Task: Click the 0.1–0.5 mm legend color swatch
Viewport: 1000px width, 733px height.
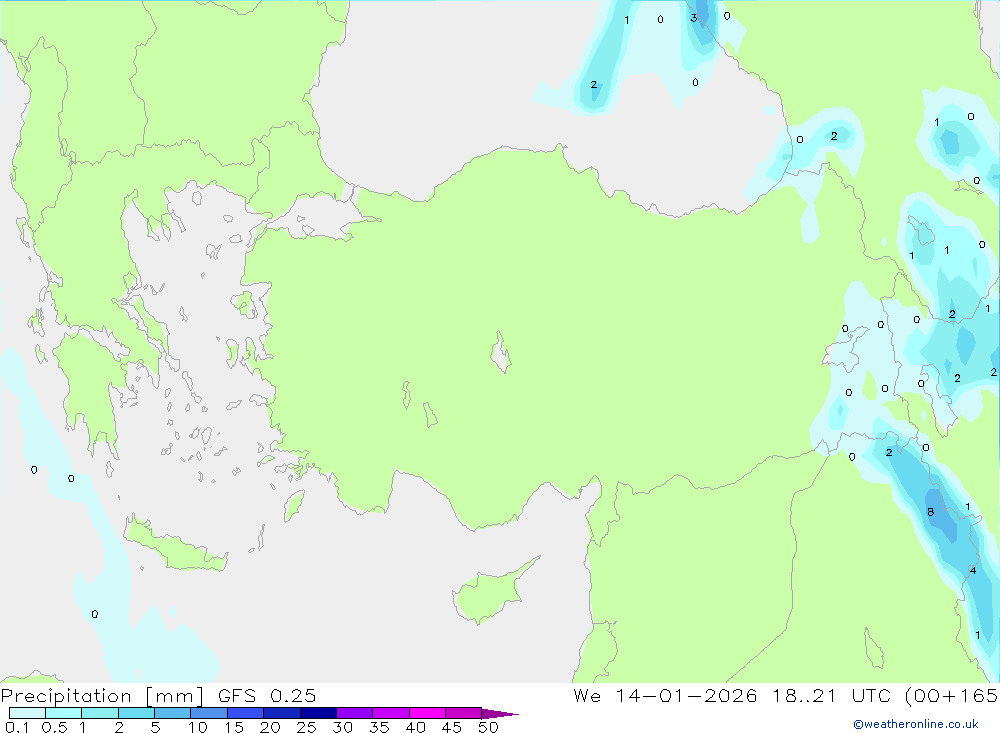Action: click(27, 713)
